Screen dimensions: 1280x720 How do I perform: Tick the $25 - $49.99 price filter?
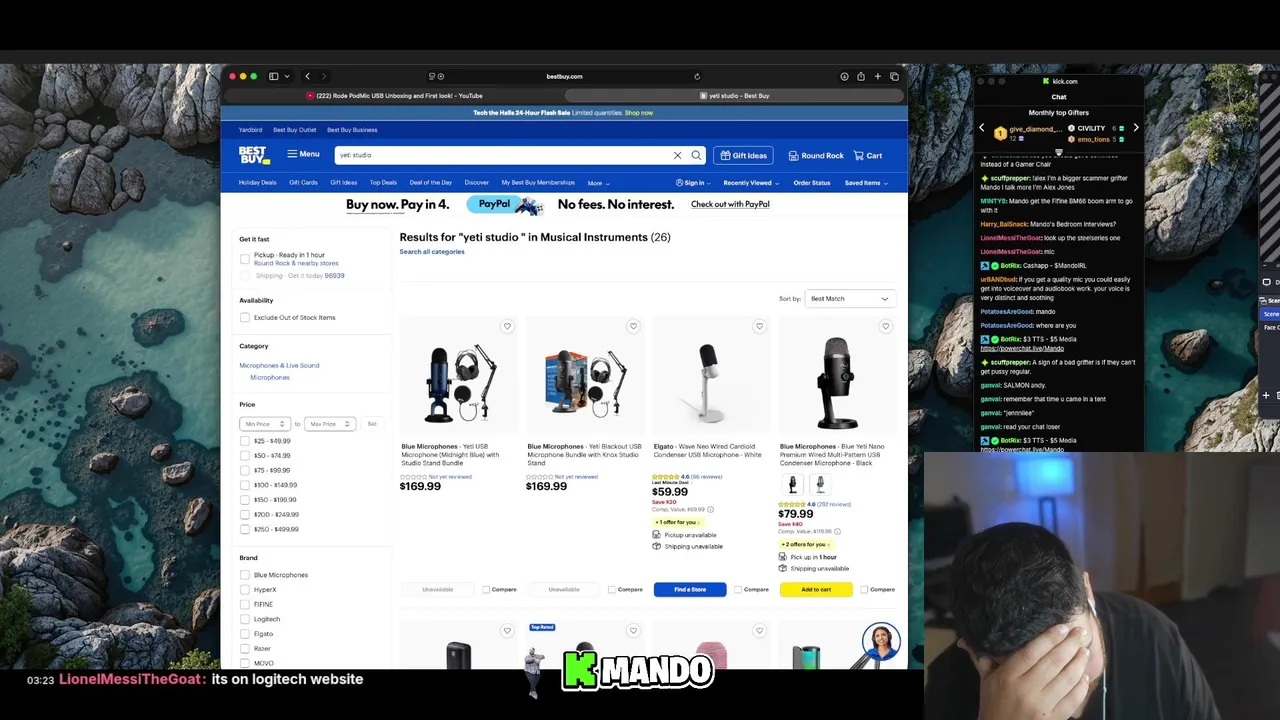245,441
